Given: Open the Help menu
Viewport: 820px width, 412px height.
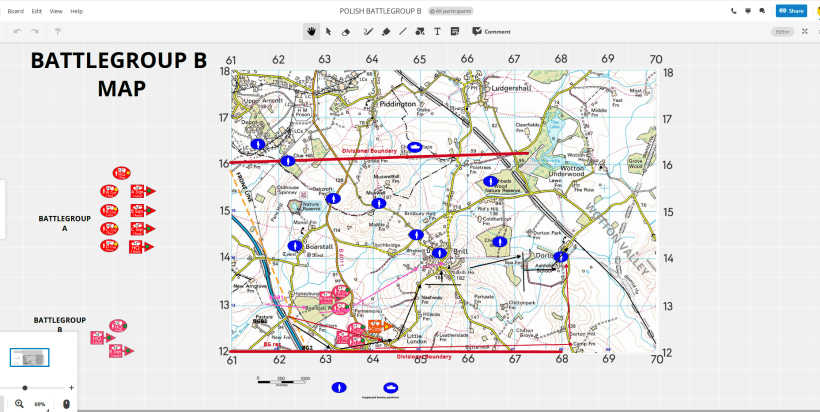Looking at the screenshot, I should pyautogui.click(x=76, y=11).
